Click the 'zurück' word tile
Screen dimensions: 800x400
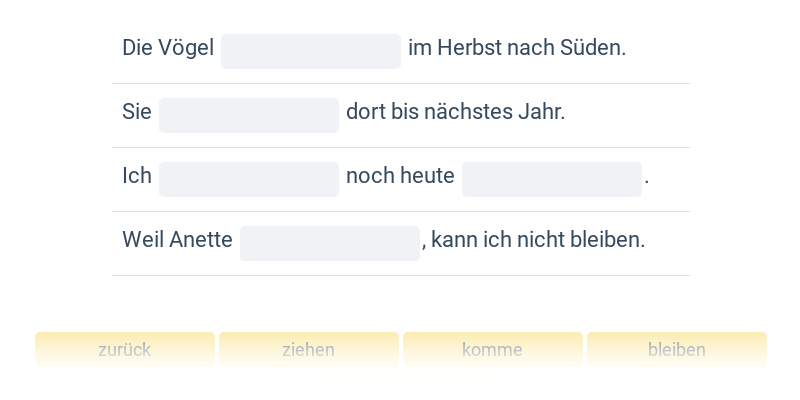pyautogui.click(x=125, y=350)
